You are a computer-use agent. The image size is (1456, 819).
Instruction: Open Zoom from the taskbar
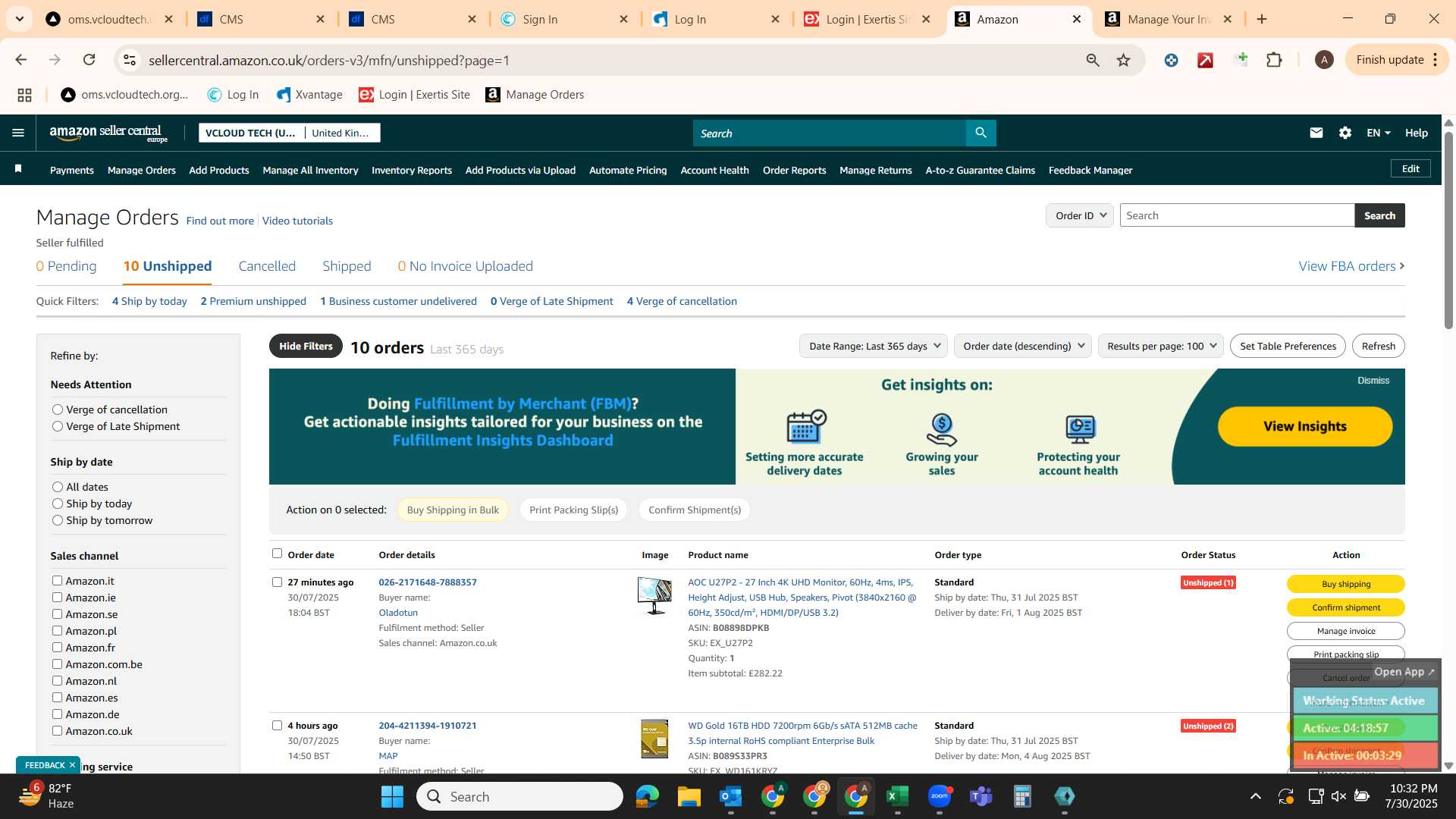[940, 796]
